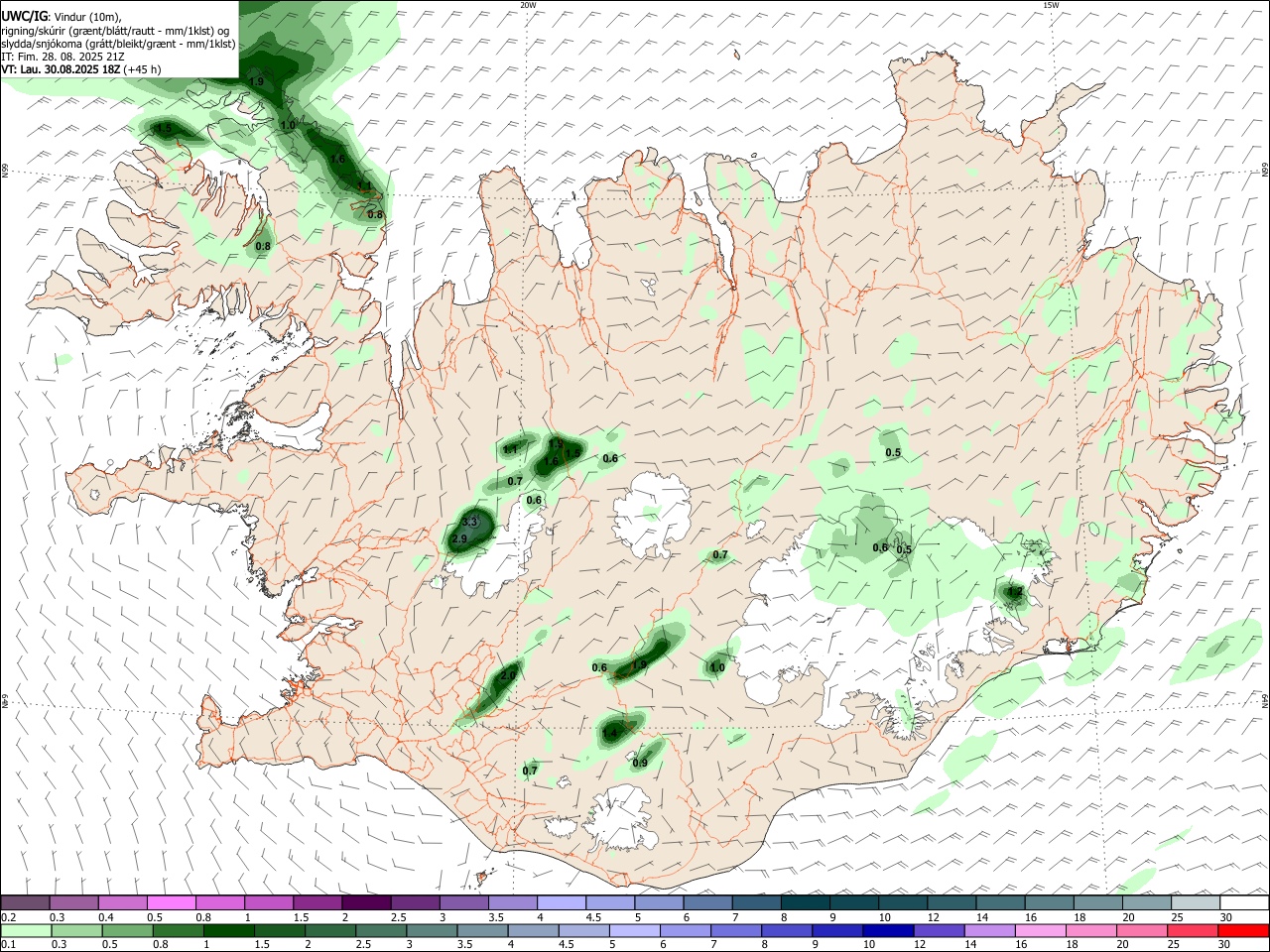1270x952 pixels.
Task: Click the 1.4 precipitation value on the map
Action: (610, 733)
